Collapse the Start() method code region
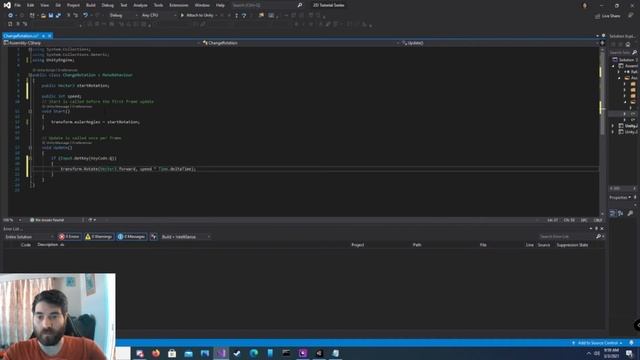 pyautogui.click(x=30, y=111)
